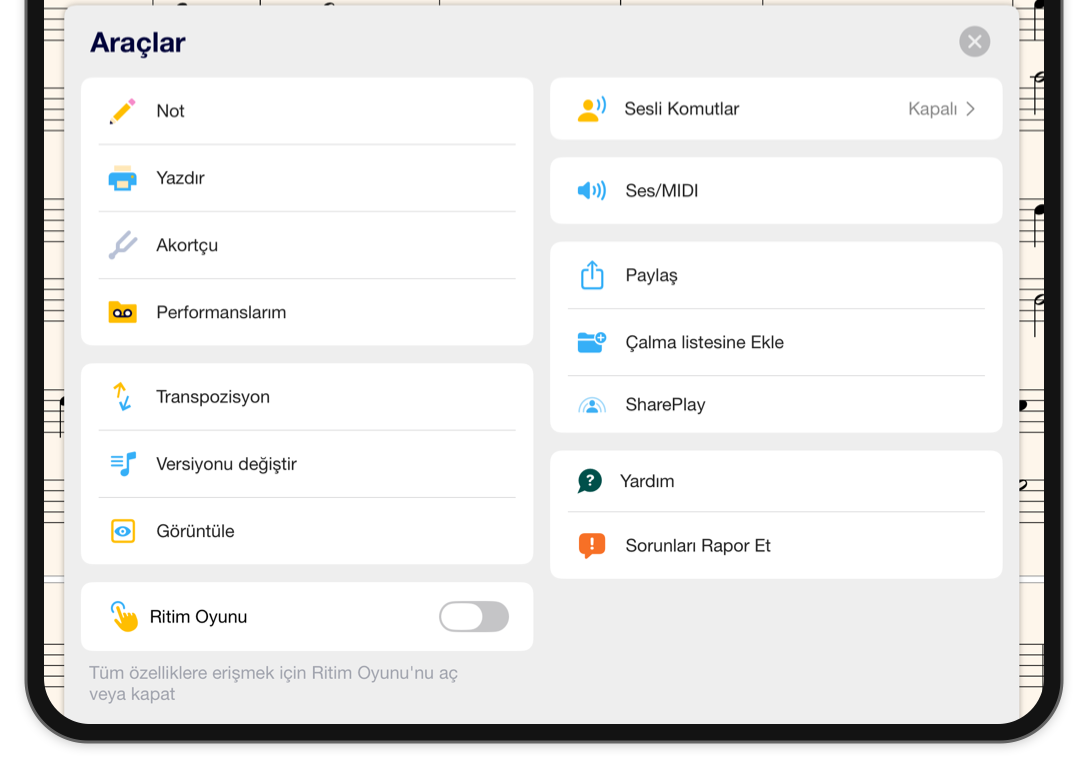
Task: Close the Araçlar panel with X
Action: pyautogui.click(x=975, y=42)
